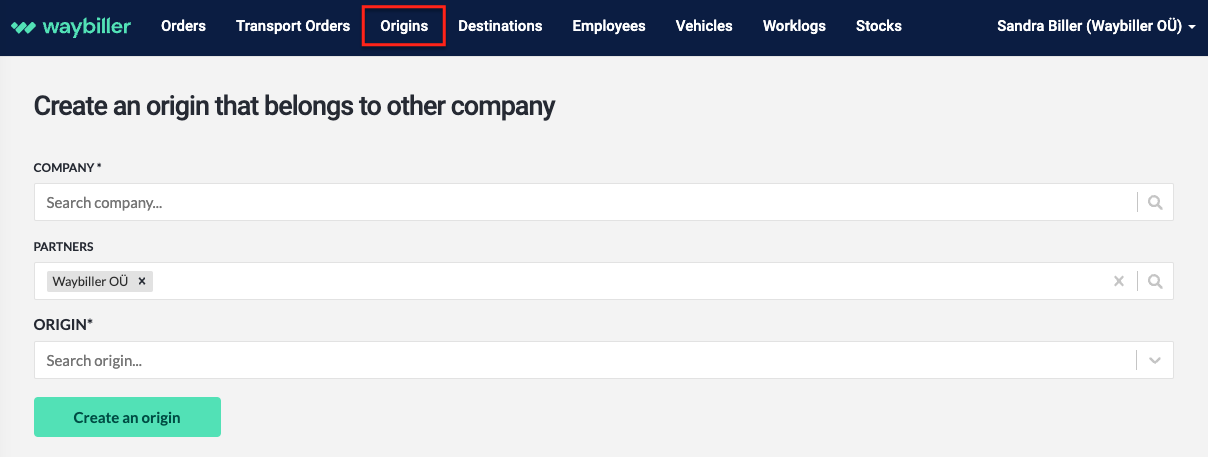1208x457 pixels.
Task: Select the Origins tab
Action: pyautogui.click(x=404, y=26)
